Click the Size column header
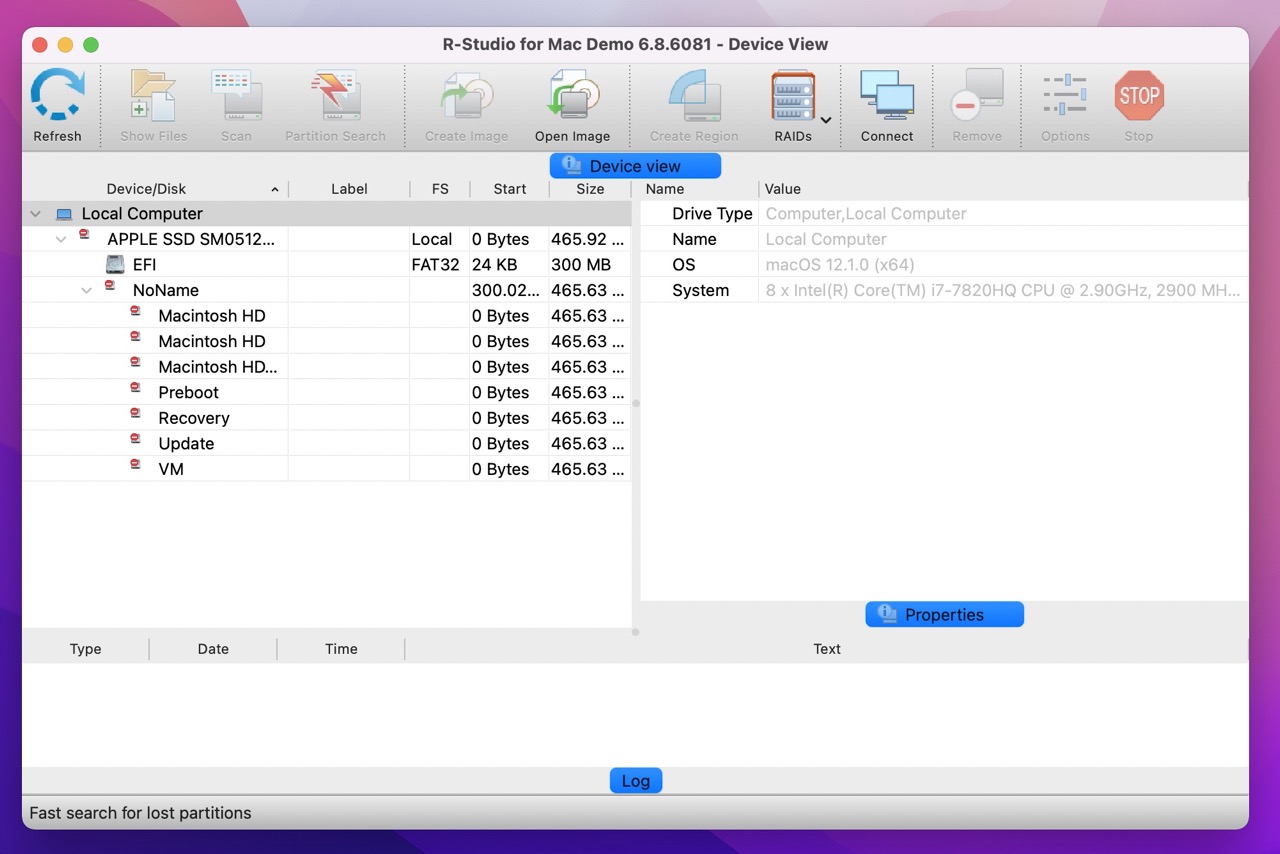The width and height of the screenshot is (1280, 854). (x=590, y=189)
